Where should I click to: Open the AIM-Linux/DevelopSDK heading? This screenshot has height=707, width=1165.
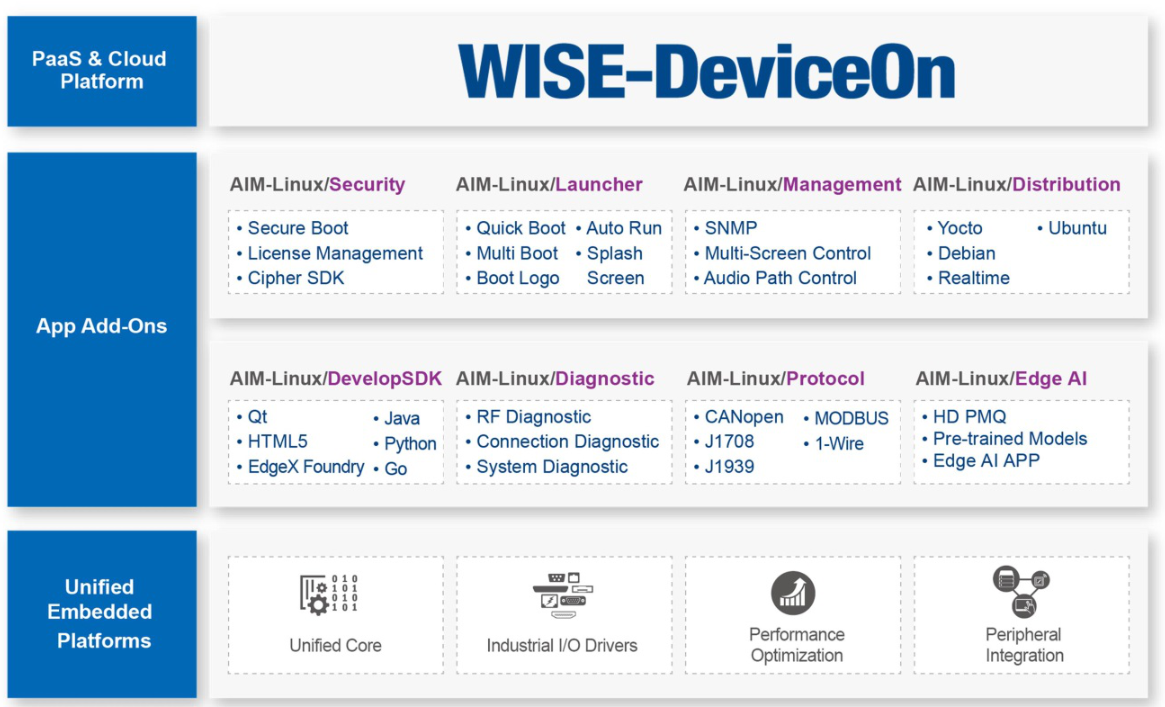point(335,378)
